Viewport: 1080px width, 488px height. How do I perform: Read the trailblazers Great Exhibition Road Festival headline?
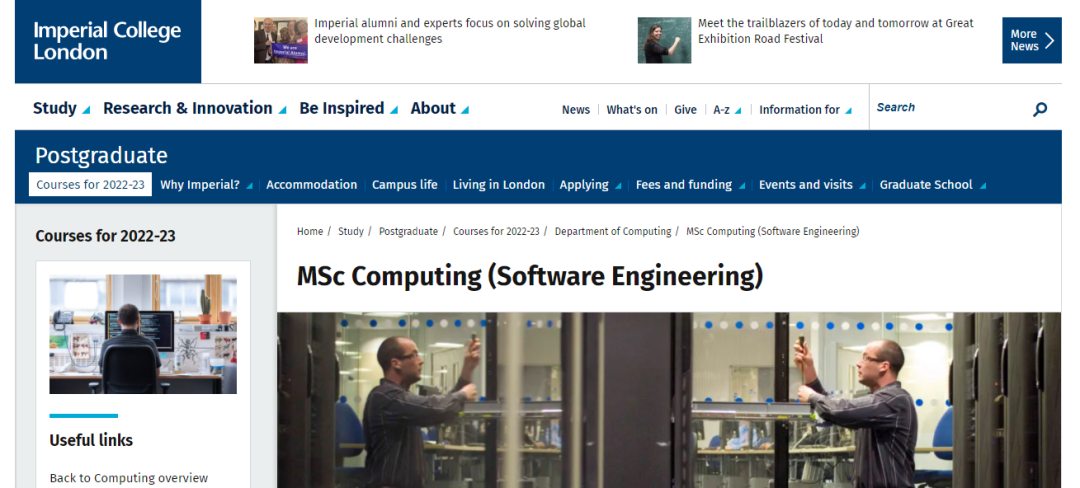[x=835, y=31]
